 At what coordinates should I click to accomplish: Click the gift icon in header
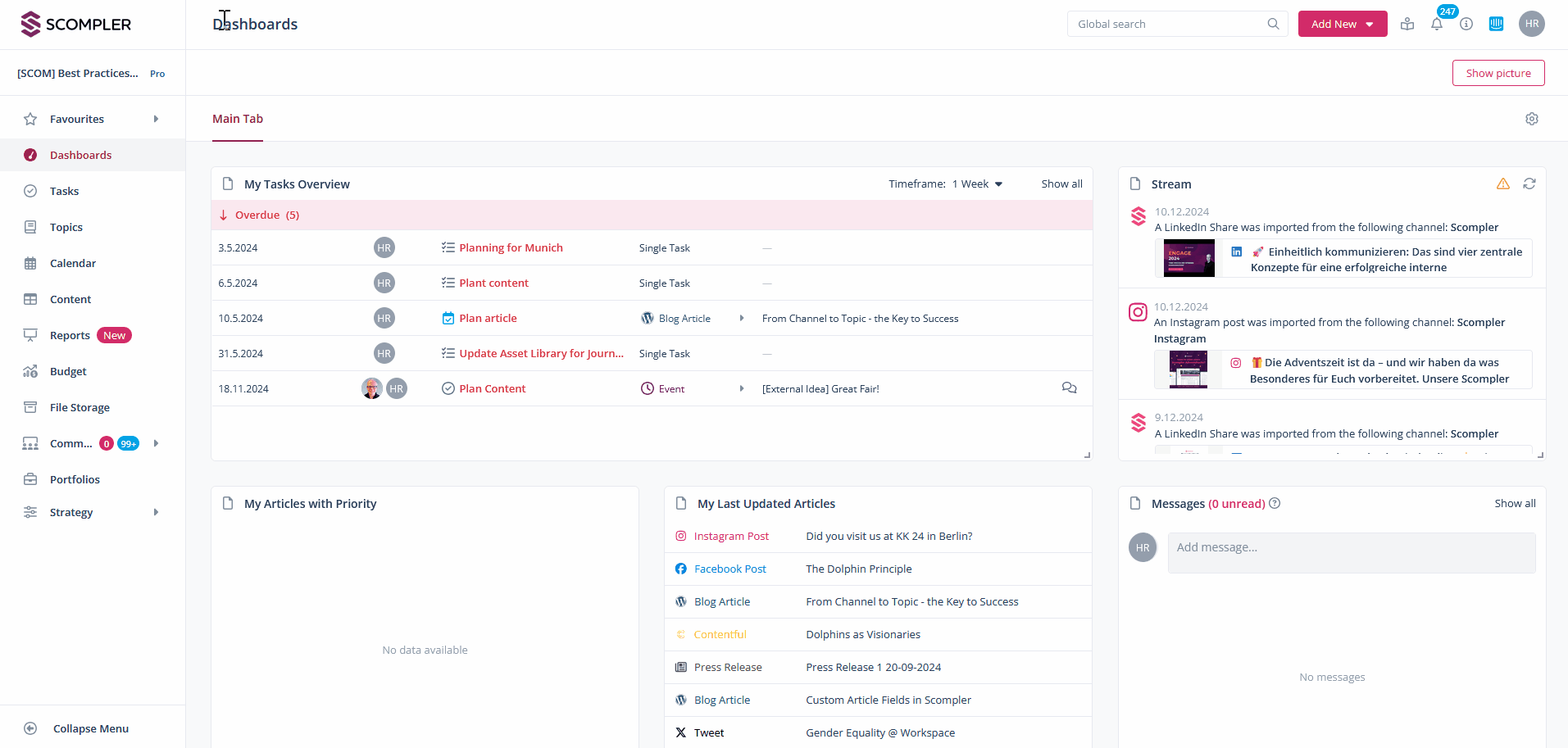(1407, 25)
